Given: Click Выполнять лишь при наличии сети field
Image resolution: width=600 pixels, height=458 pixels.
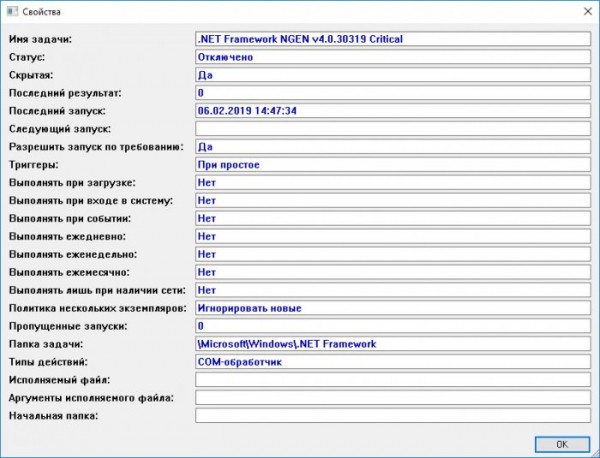Looking at the screenshot, I should click(x=393, y=290).
